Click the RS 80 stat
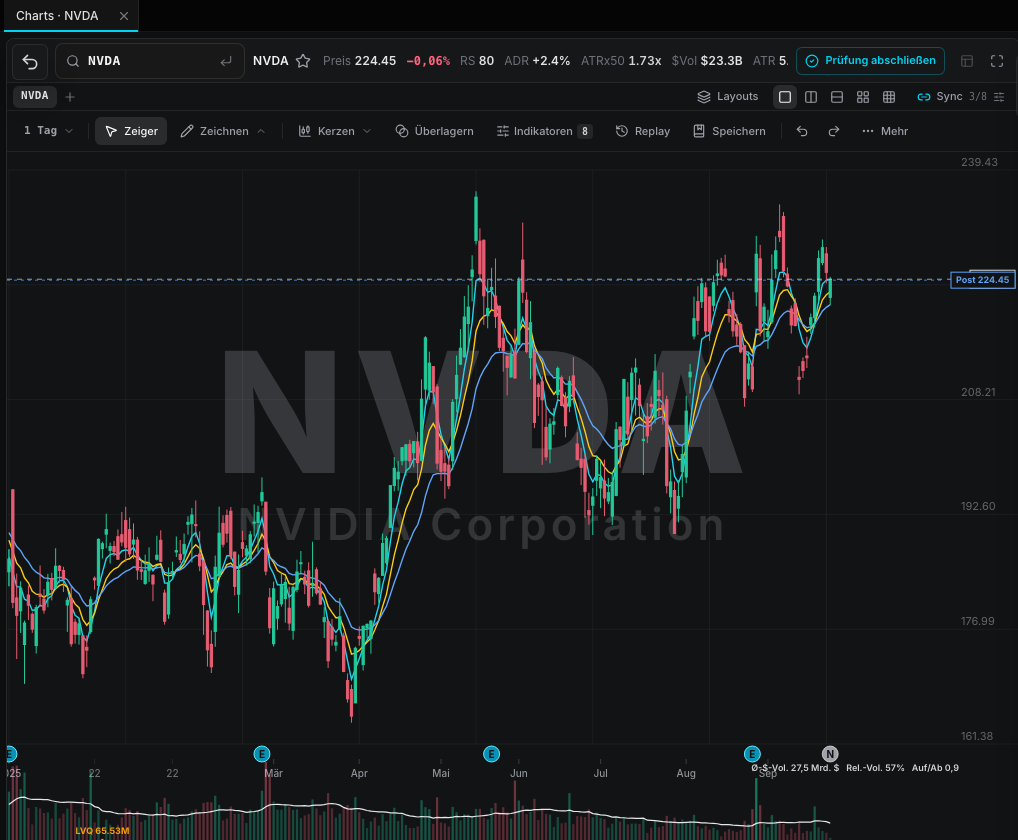The height and width of the screenshot is (840, 1018). (477, 61)
